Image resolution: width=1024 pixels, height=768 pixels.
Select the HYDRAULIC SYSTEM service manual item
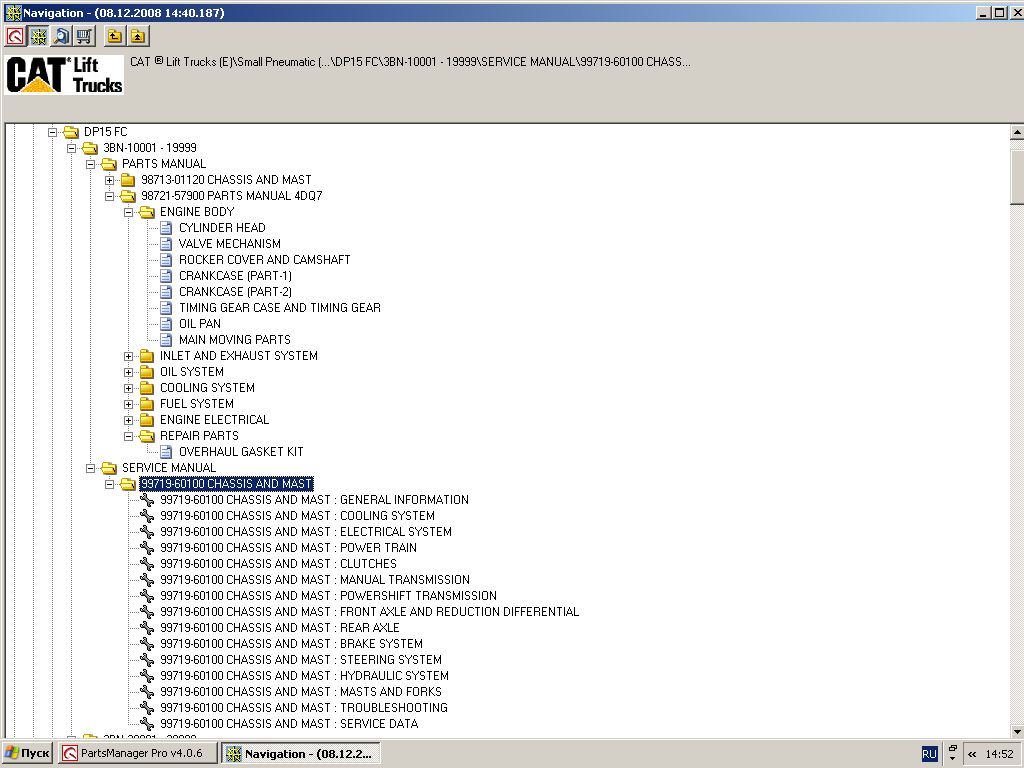[x=304, y=676]
